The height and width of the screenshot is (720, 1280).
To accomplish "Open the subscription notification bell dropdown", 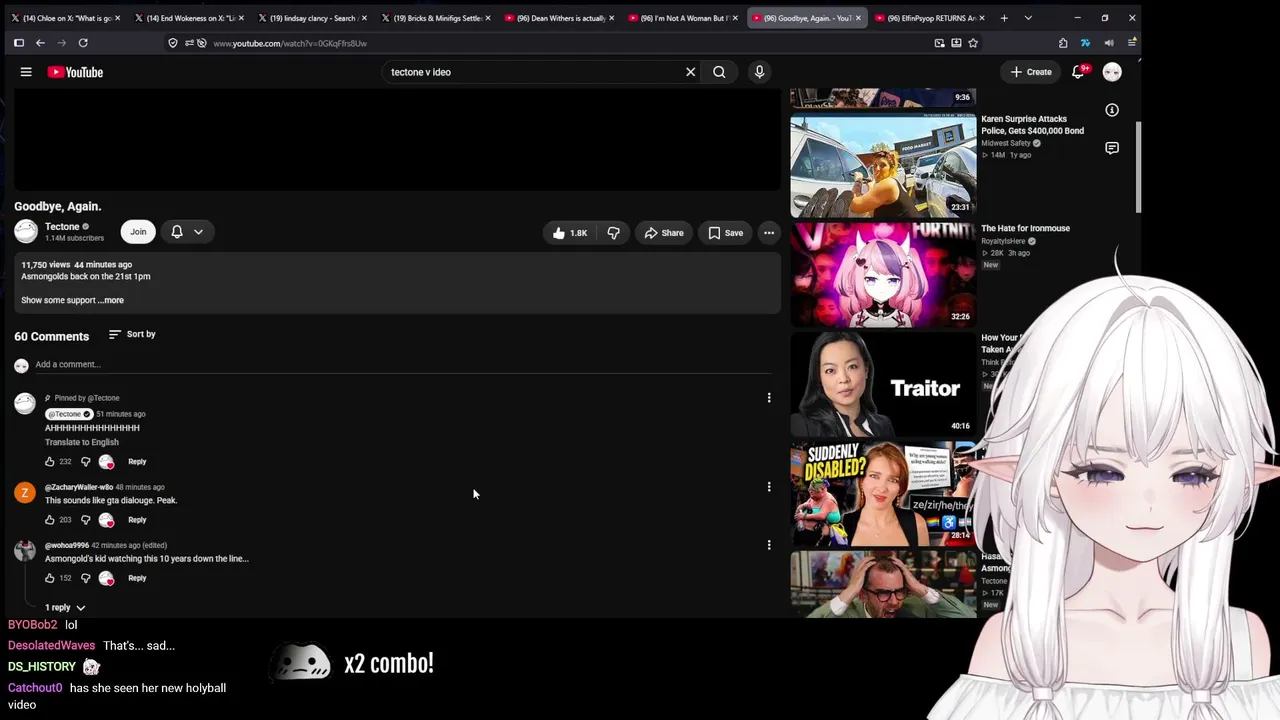I will click(186, 232).
